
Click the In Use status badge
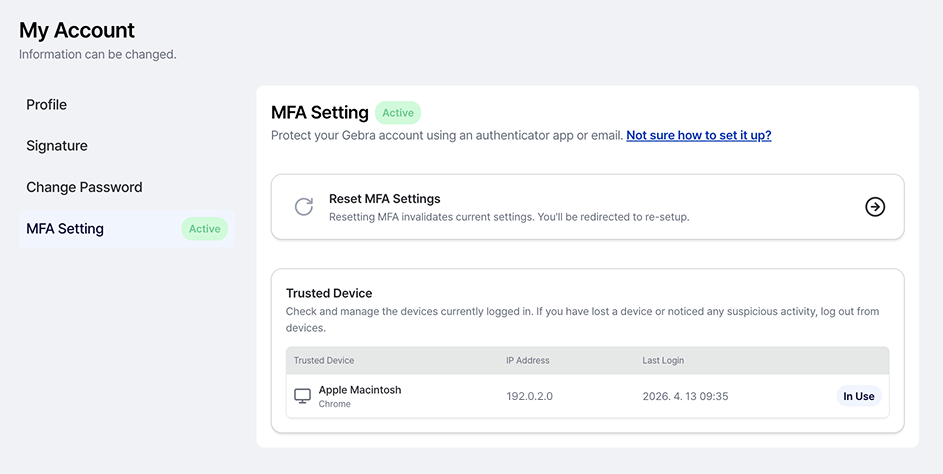click(x=858, y=396)
